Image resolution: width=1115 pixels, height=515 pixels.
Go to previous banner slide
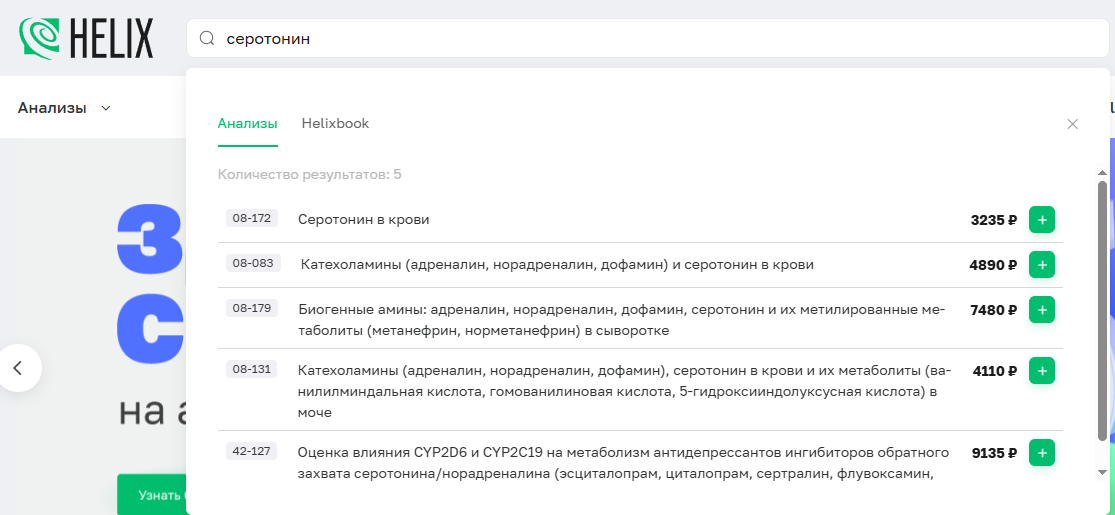click(17, 368)
